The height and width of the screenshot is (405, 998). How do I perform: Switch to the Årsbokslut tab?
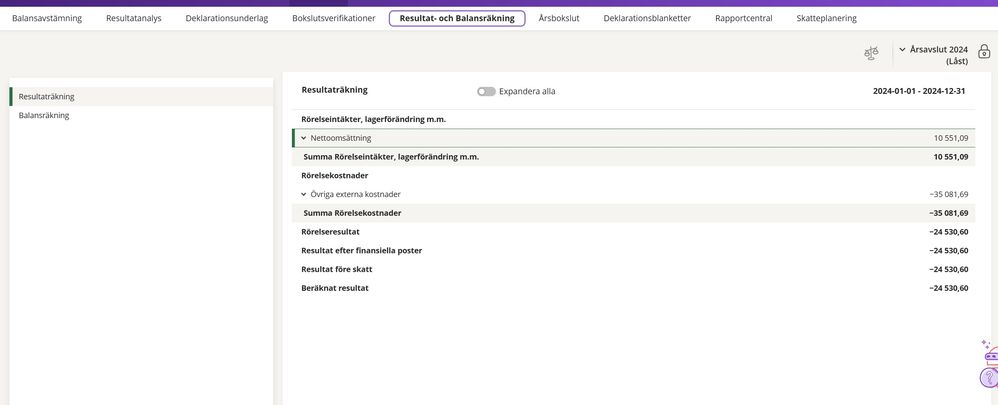click(x=558, y=18)
